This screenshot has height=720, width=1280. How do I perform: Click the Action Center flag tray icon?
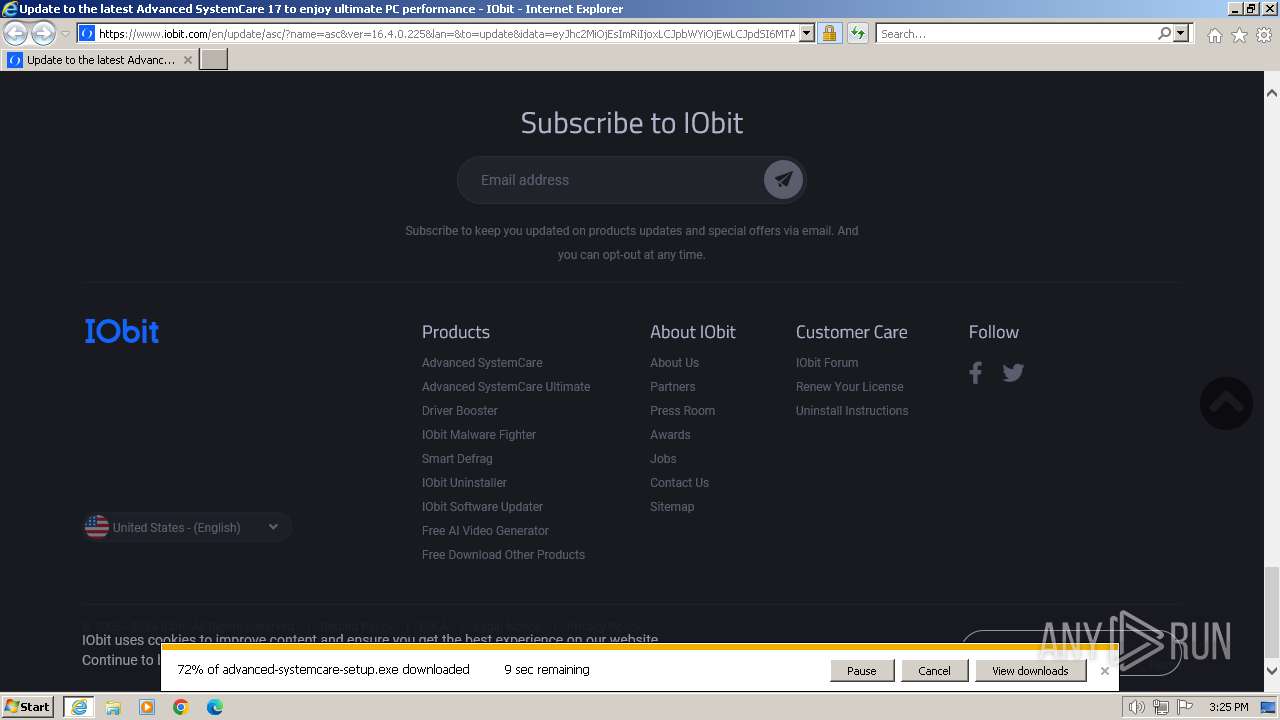click(x=1185, y=707)
